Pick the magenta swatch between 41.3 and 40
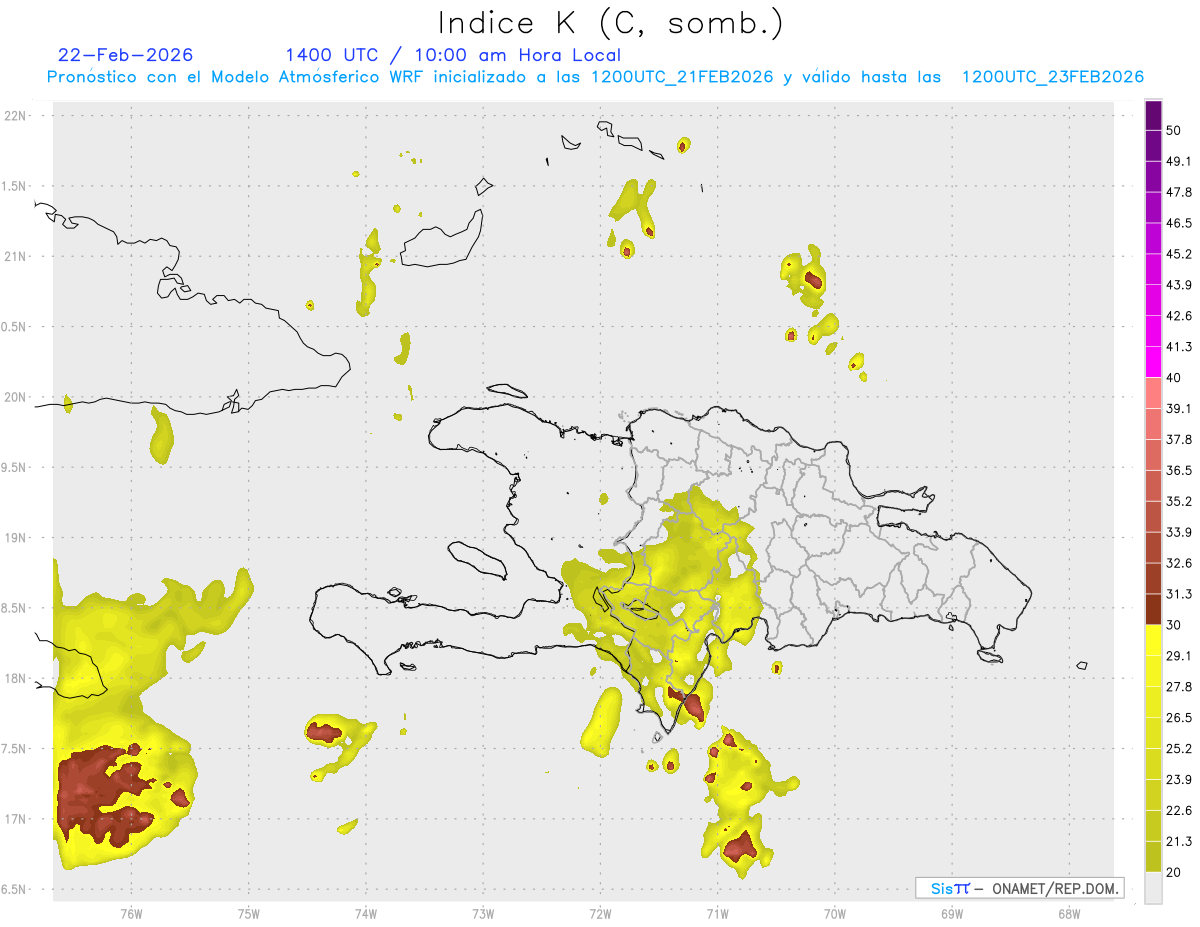This screenshot has height=927, width=1200. pyautogui.click(x=1154, y=362)
